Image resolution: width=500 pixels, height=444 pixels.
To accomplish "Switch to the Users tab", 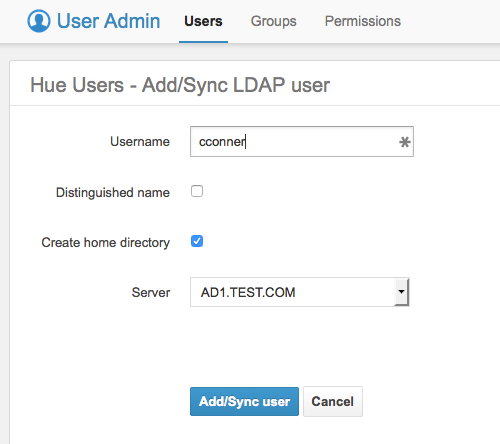I will click(x=203, y=21).
